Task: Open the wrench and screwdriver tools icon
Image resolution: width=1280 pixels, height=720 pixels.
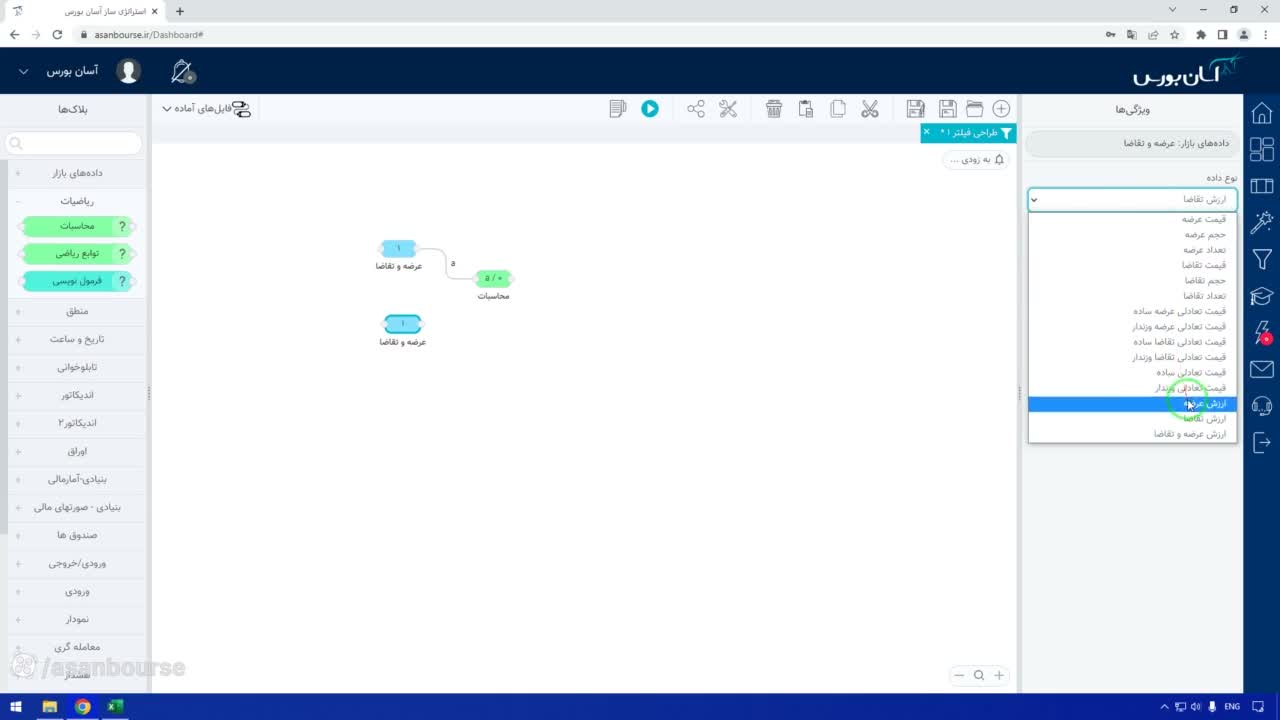Action: coord(728,109)
